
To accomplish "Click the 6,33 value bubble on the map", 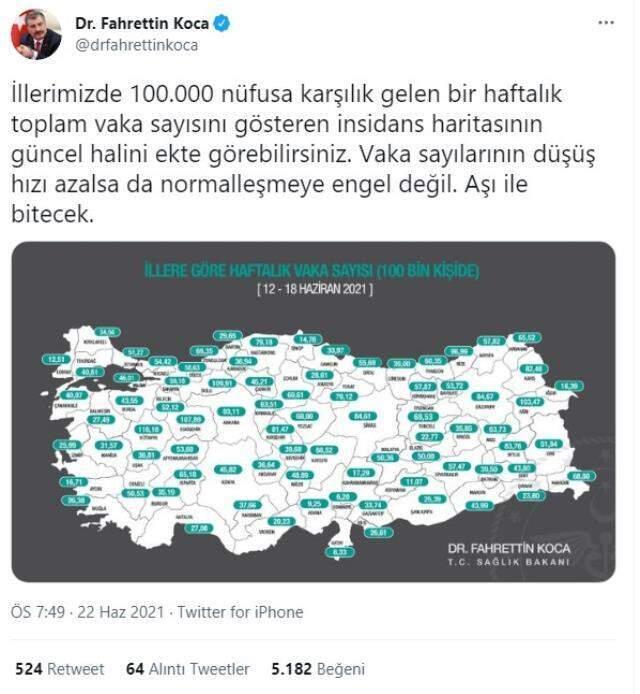I will click(x=342, y=551).
